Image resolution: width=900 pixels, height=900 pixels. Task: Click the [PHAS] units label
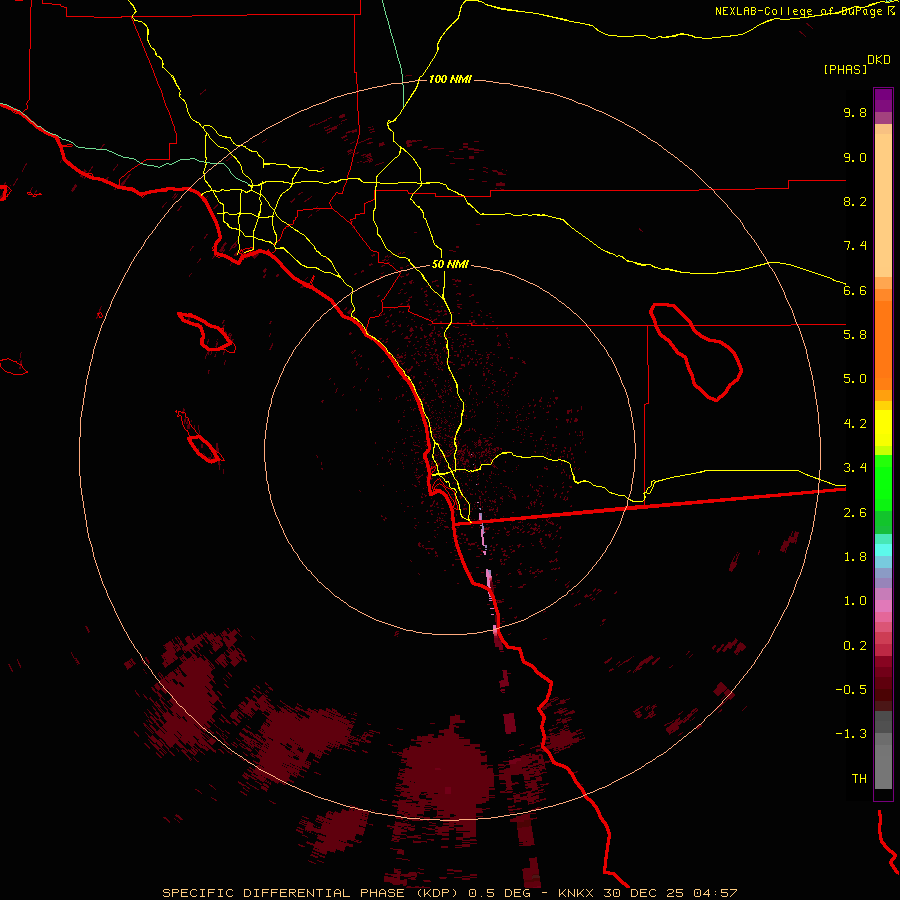[x=845, y=69]
